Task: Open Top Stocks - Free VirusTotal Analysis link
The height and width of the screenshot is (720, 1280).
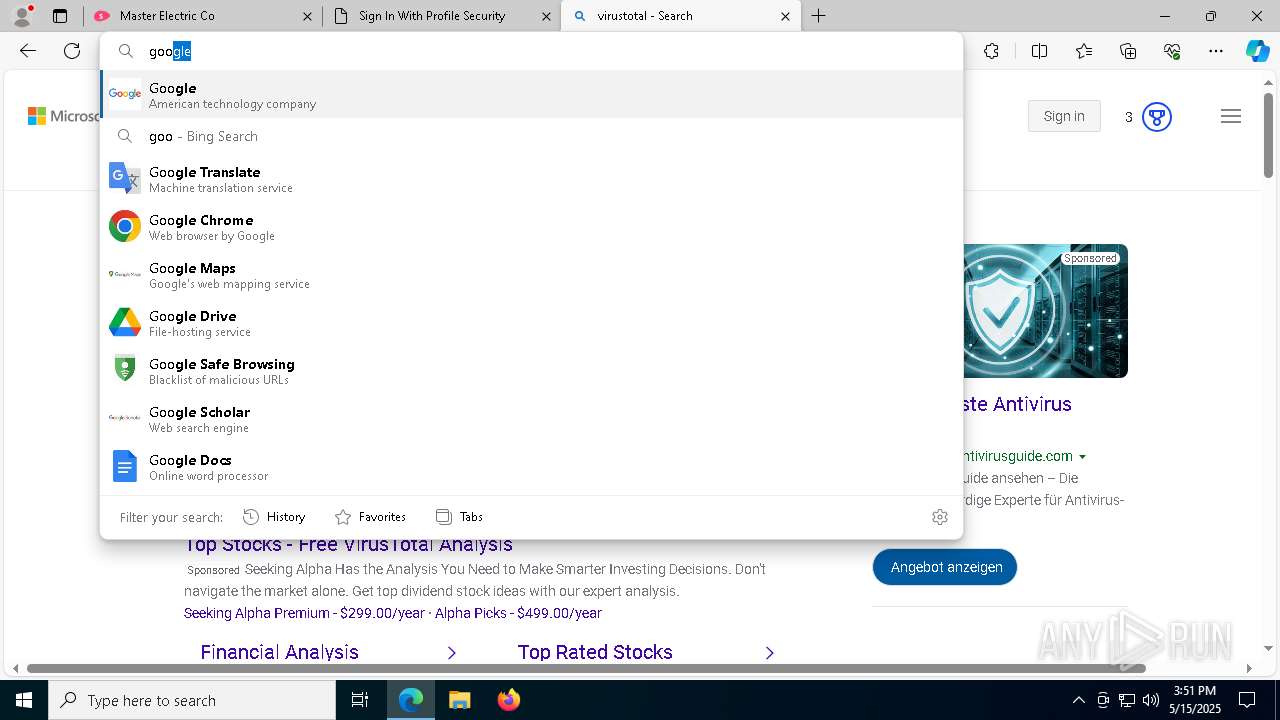Action: pos(348,545)
